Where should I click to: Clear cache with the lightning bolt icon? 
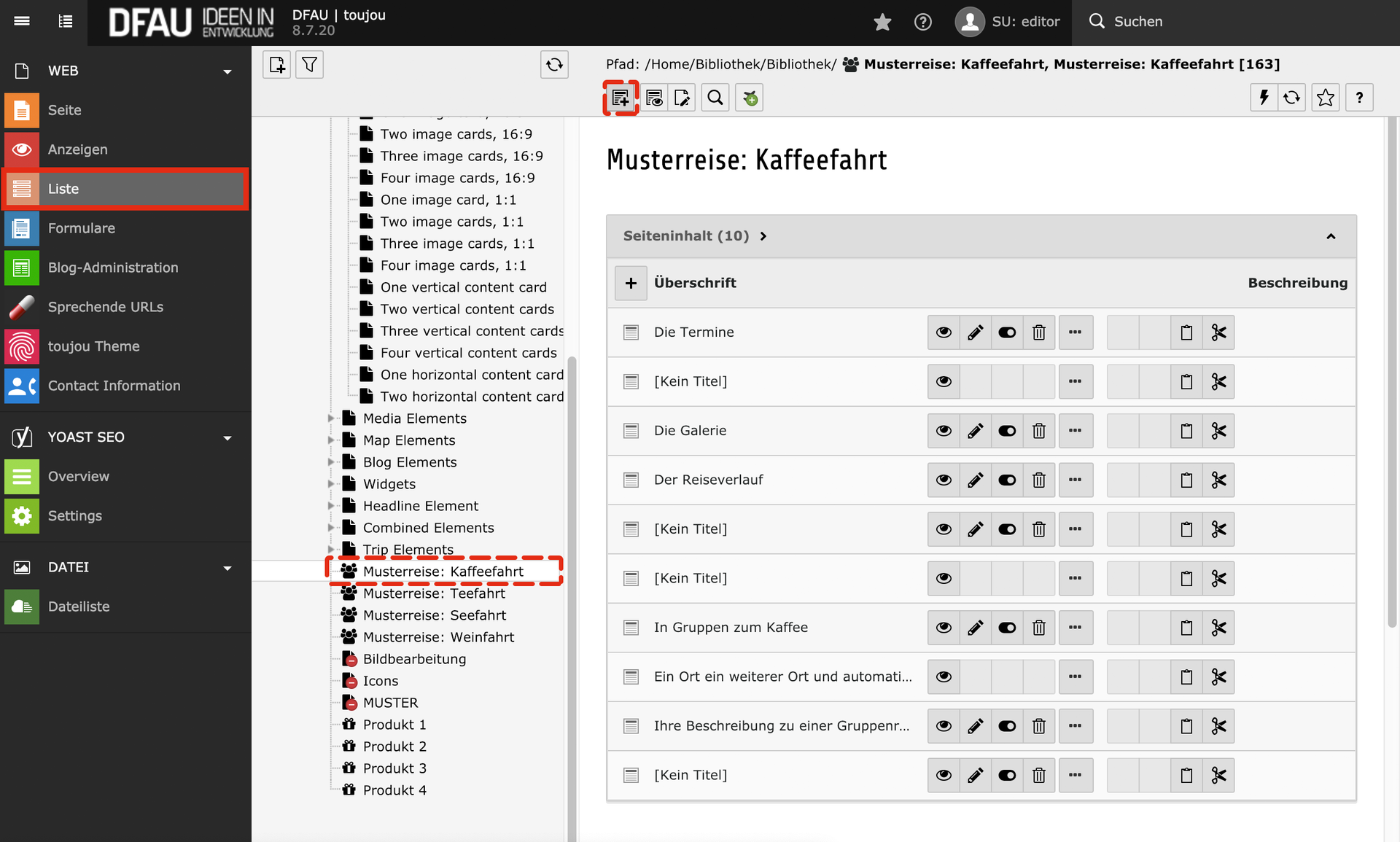click(1264, 98)
